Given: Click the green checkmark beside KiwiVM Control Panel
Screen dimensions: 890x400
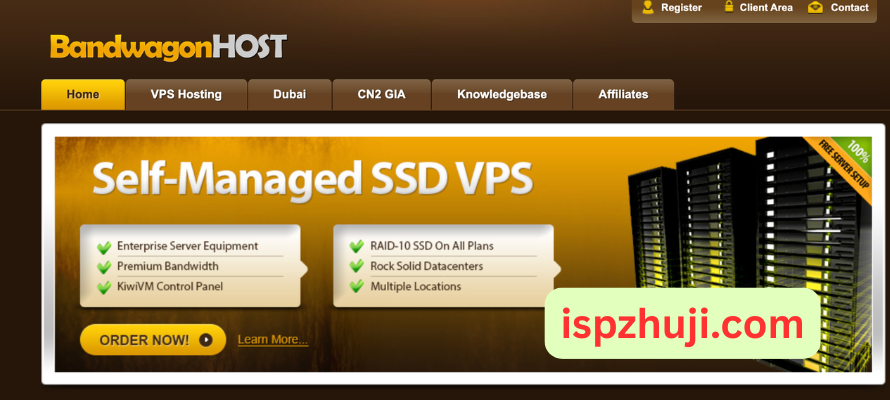Looking at the screenshot, I should tap(104, 288).
